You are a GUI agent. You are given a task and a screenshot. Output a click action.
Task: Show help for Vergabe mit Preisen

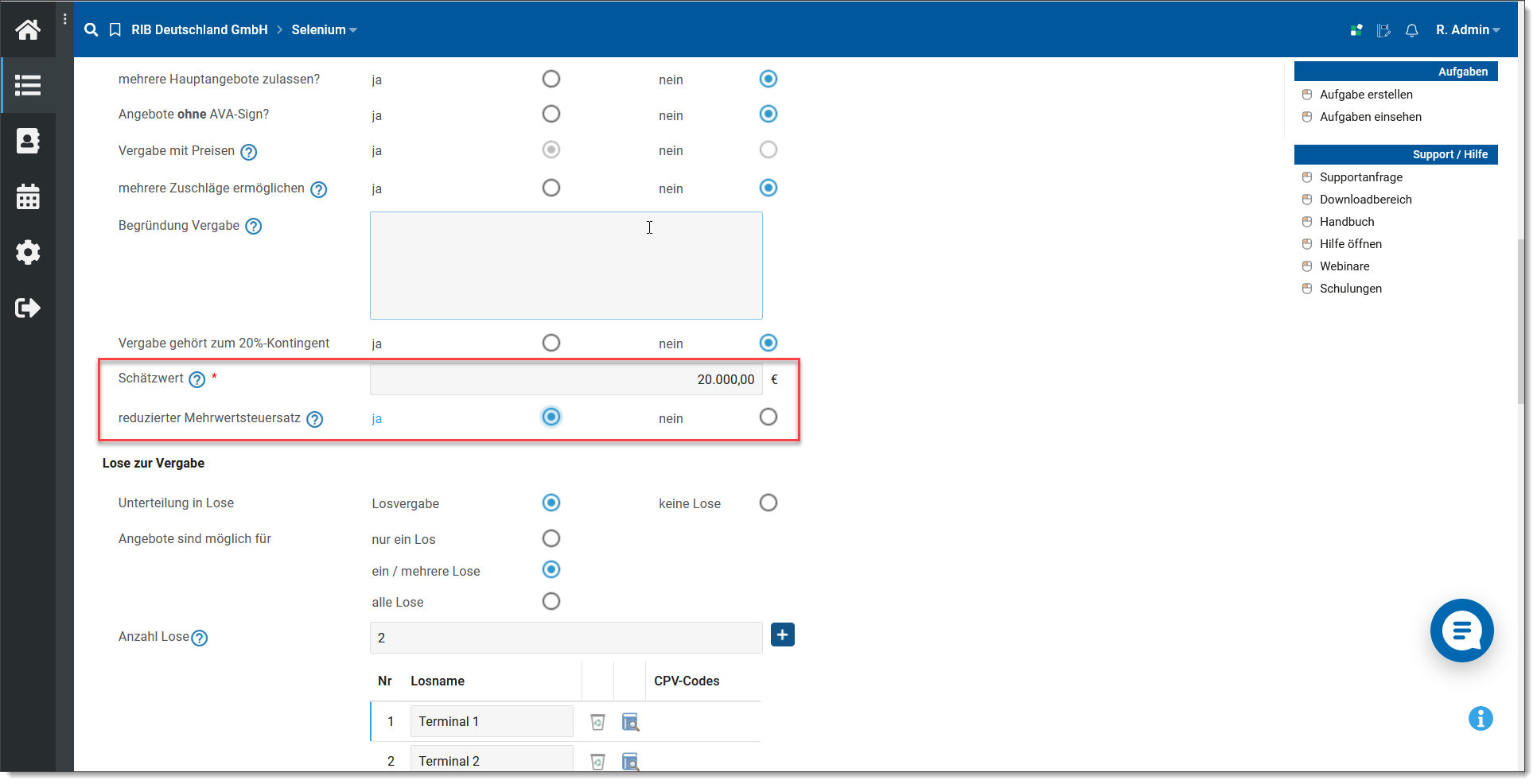coord(249,152)
